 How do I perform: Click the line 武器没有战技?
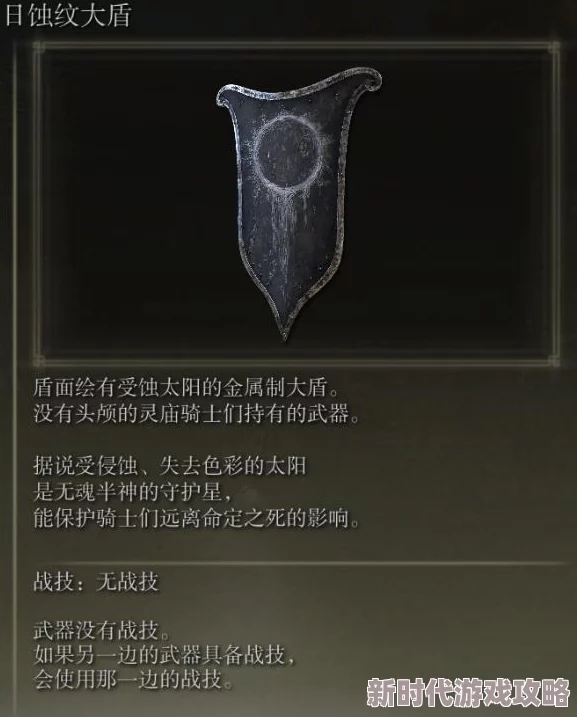(x=102, y=631)
